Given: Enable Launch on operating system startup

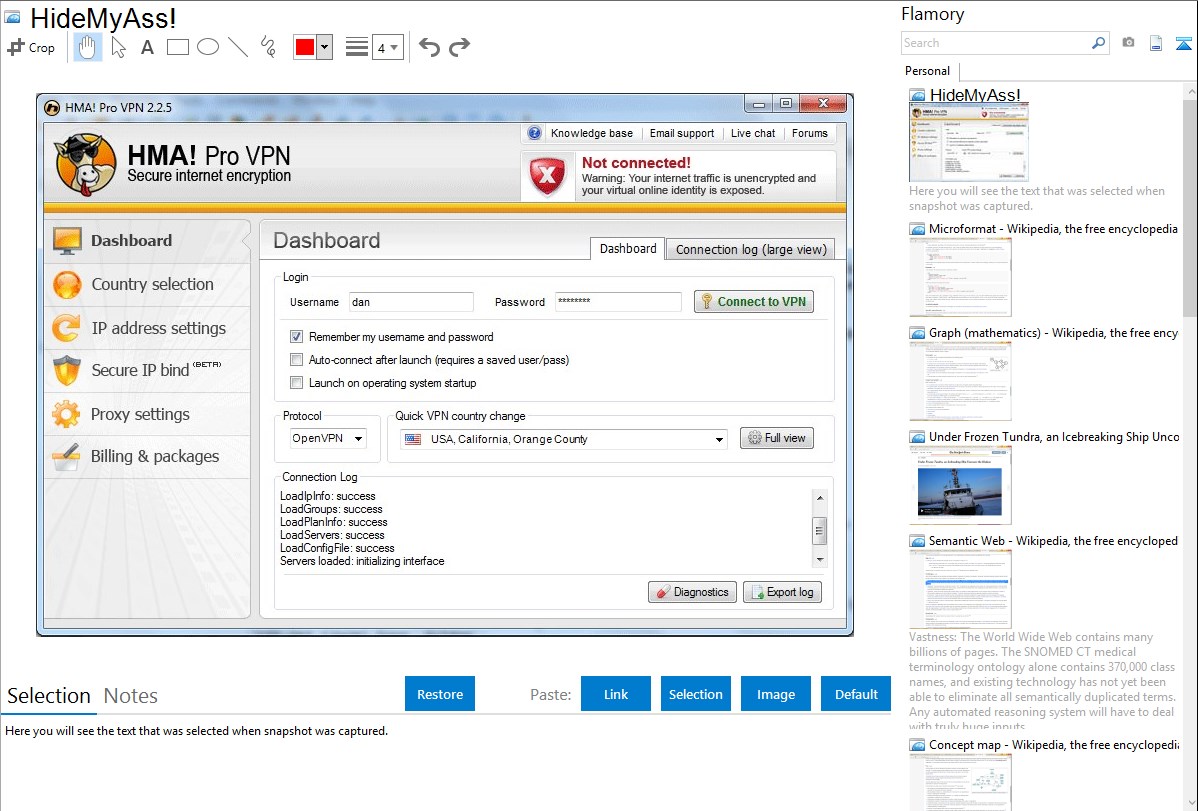Looking at the screenshot, I should (296, 382).
